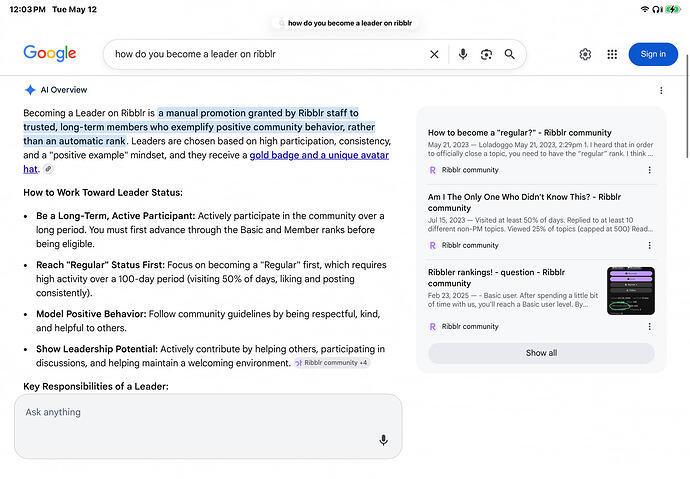Click 'Ribblr community' label under third source

[x=470, y=327]
